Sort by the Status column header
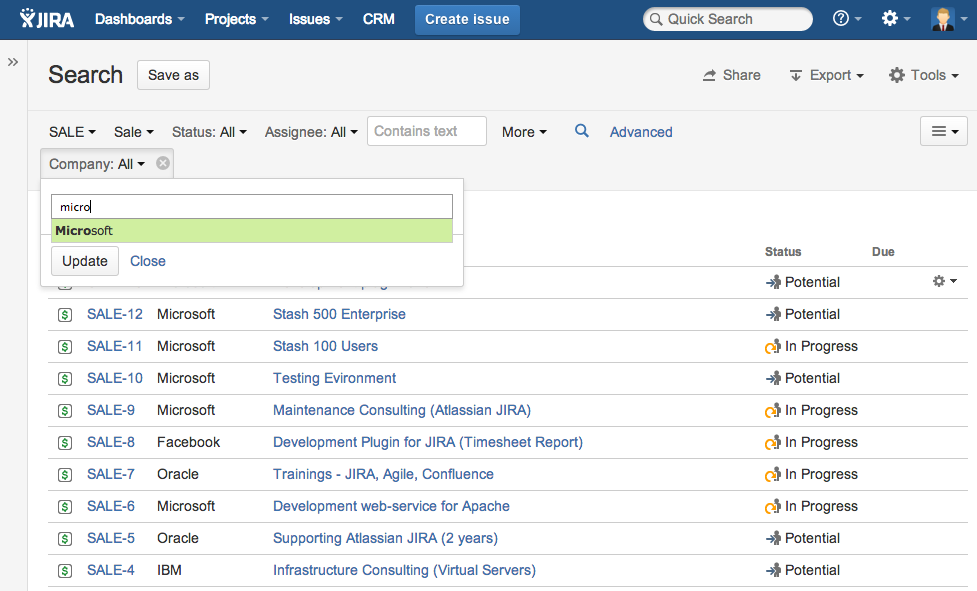This screenshot has width=977, height=591. click(783, 252)
